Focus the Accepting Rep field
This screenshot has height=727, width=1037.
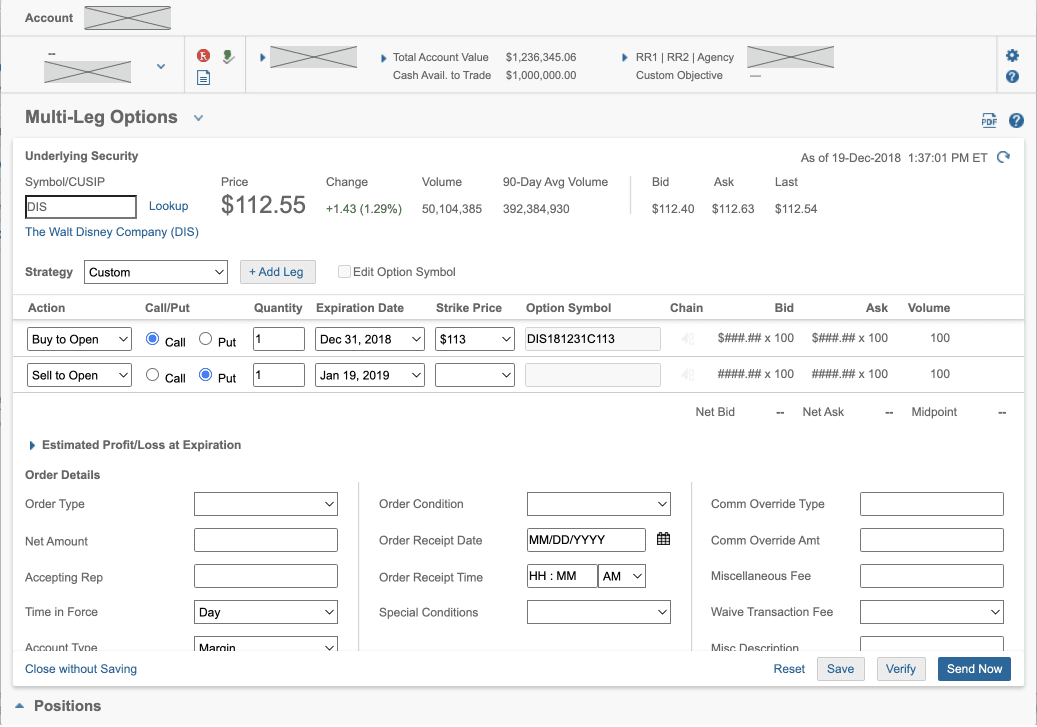[266, 576]
